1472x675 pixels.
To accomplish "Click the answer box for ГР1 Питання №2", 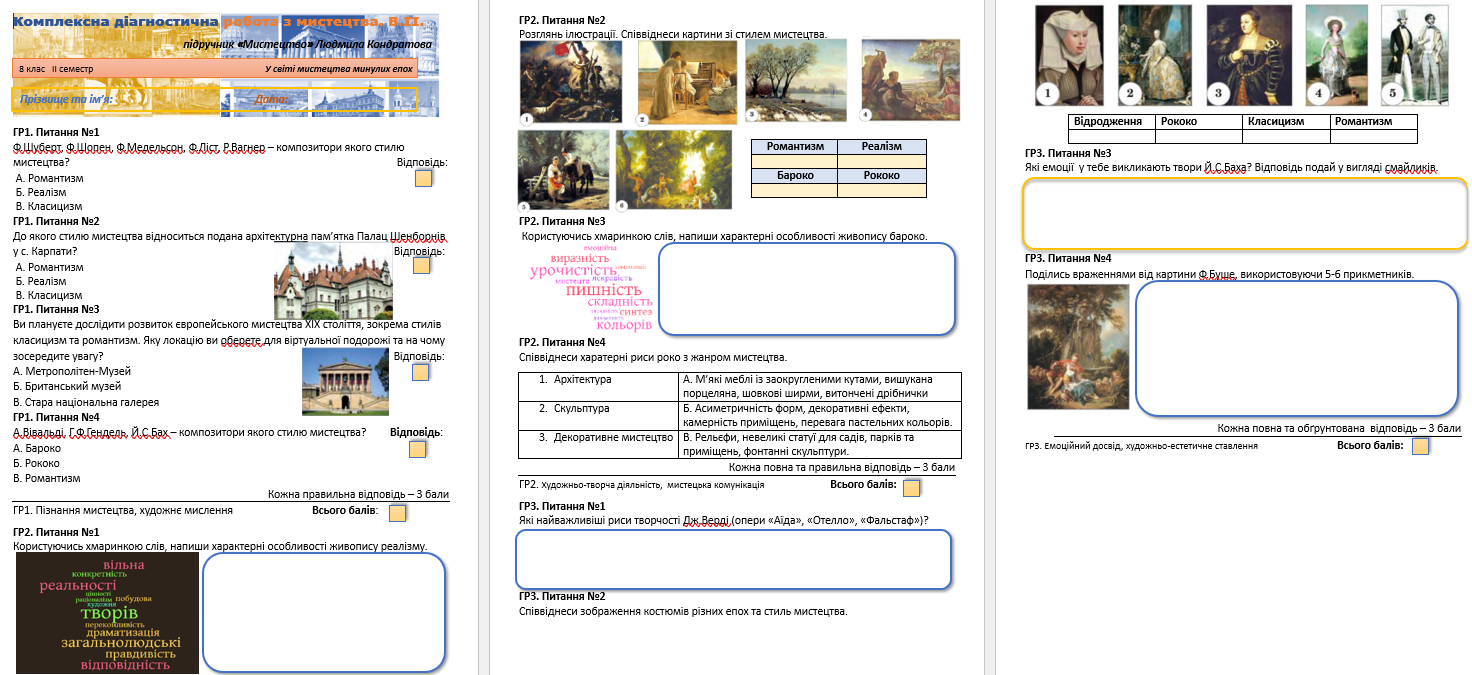I will tap(422, 265).
